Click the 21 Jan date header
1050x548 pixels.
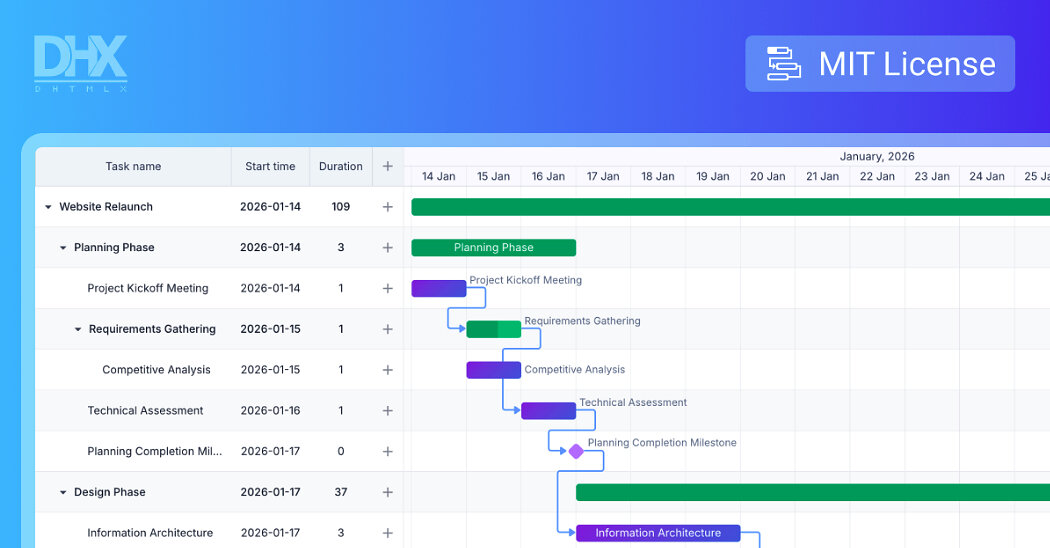click(x=822, y=176)
